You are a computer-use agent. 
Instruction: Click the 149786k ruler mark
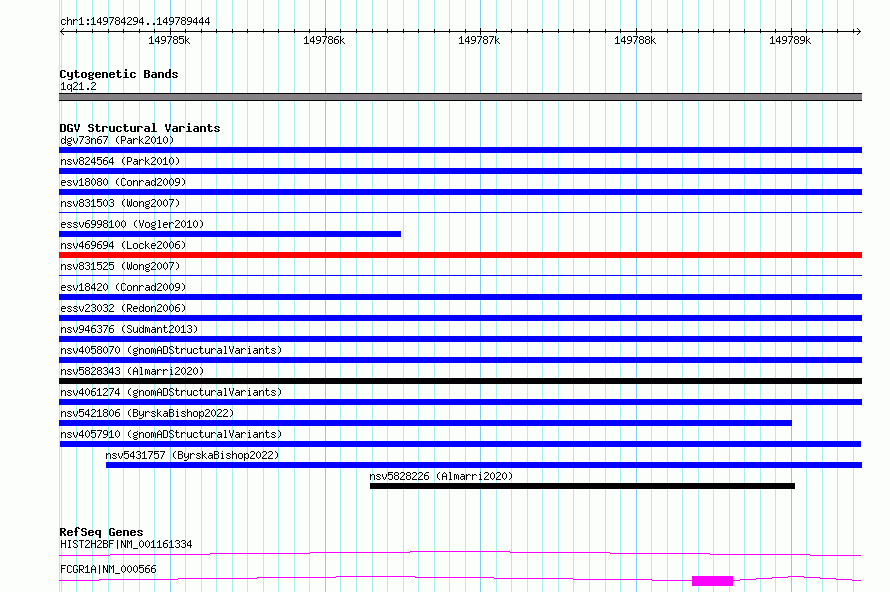click(x=324, y=40)
